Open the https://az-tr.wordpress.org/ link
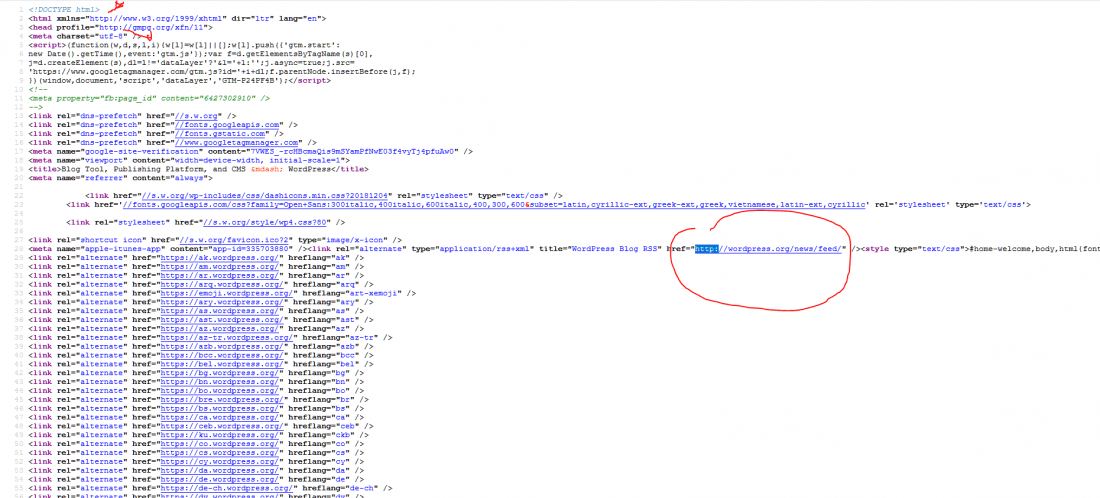 [x=228, y=338]
